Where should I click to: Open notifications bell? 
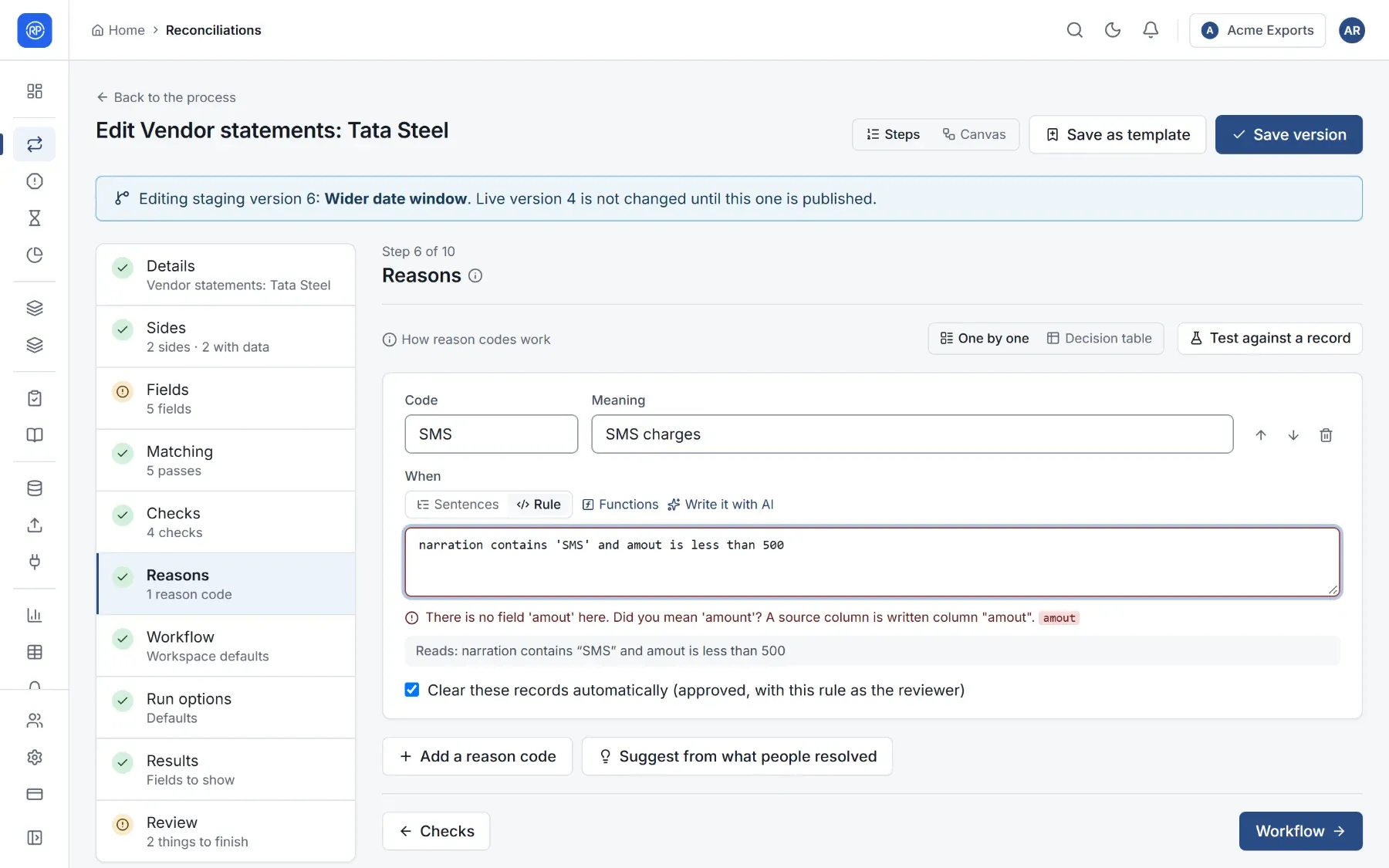point(1151,30)
